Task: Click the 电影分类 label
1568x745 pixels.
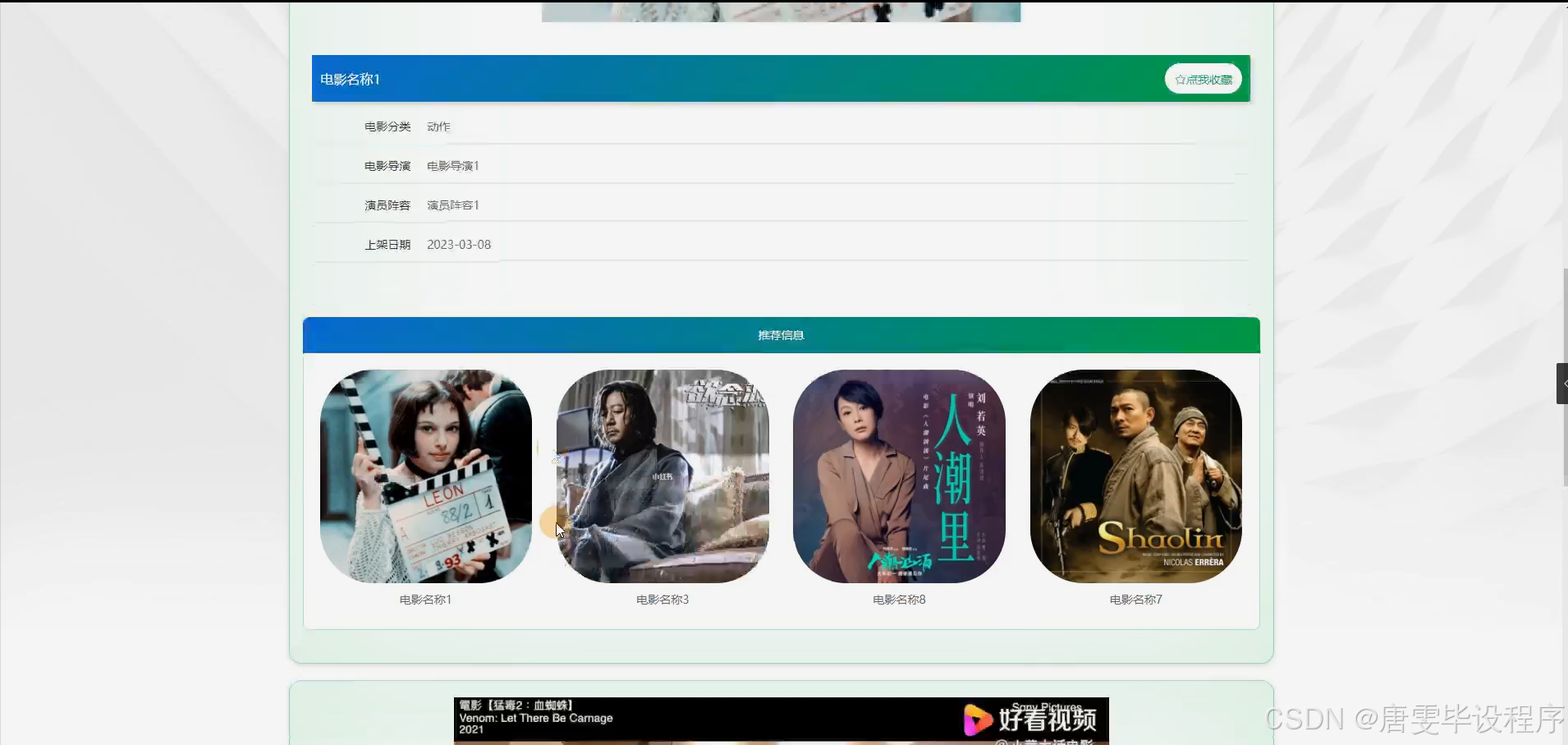Action: click(x=387, y=126)
